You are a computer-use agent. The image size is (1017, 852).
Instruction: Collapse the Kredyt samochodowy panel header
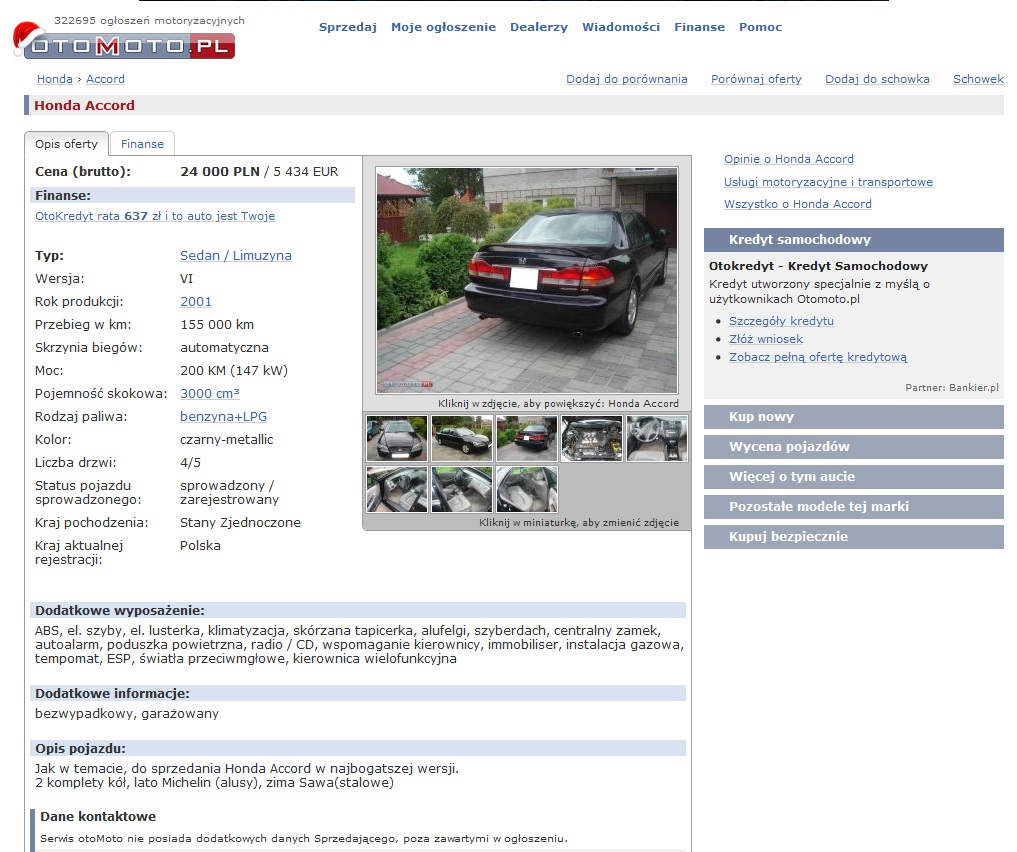[854, 239]
